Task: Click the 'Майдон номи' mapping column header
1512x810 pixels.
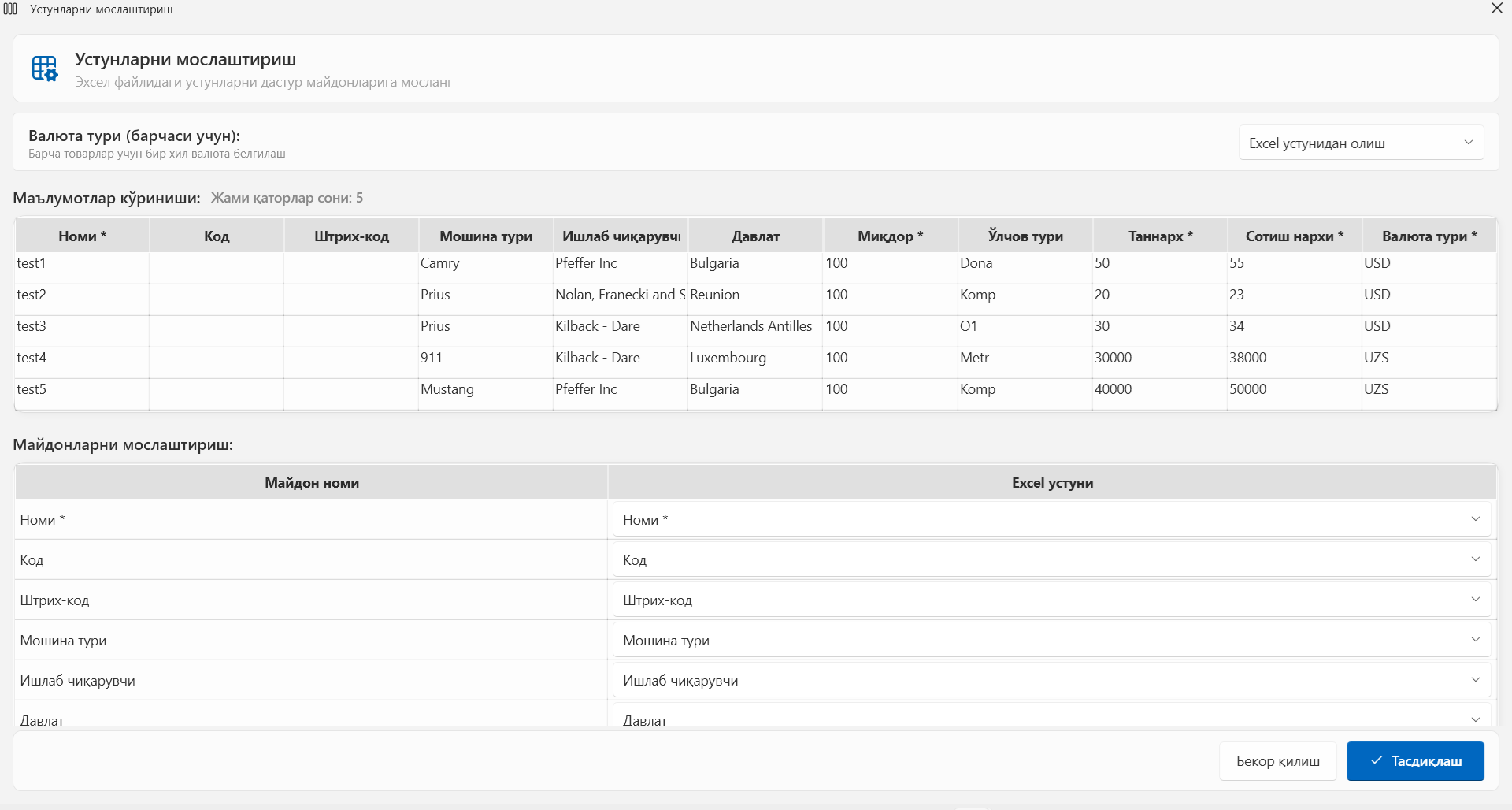Action: [312, 482]
